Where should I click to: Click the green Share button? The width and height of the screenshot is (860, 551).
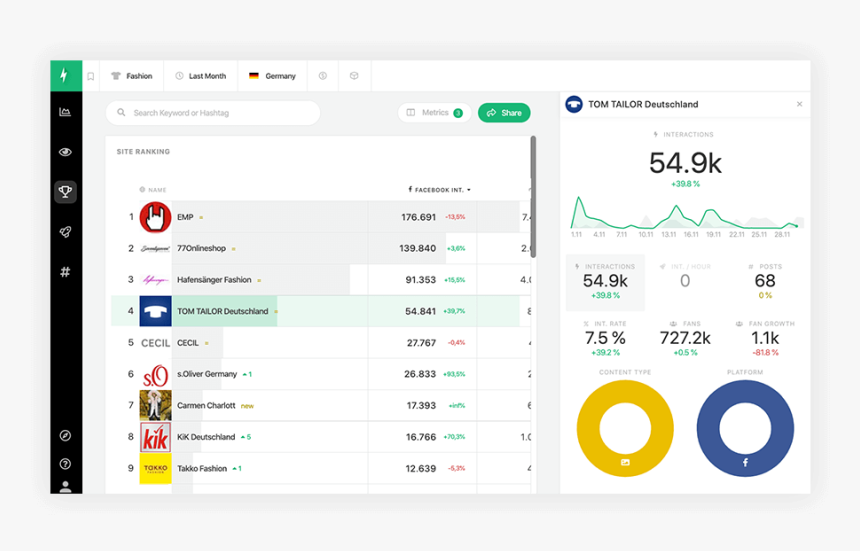504,113
